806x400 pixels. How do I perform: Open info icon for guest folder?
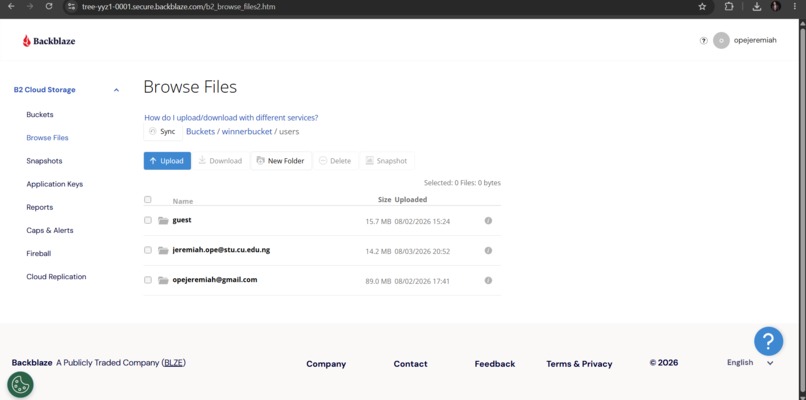coord(488,221)
